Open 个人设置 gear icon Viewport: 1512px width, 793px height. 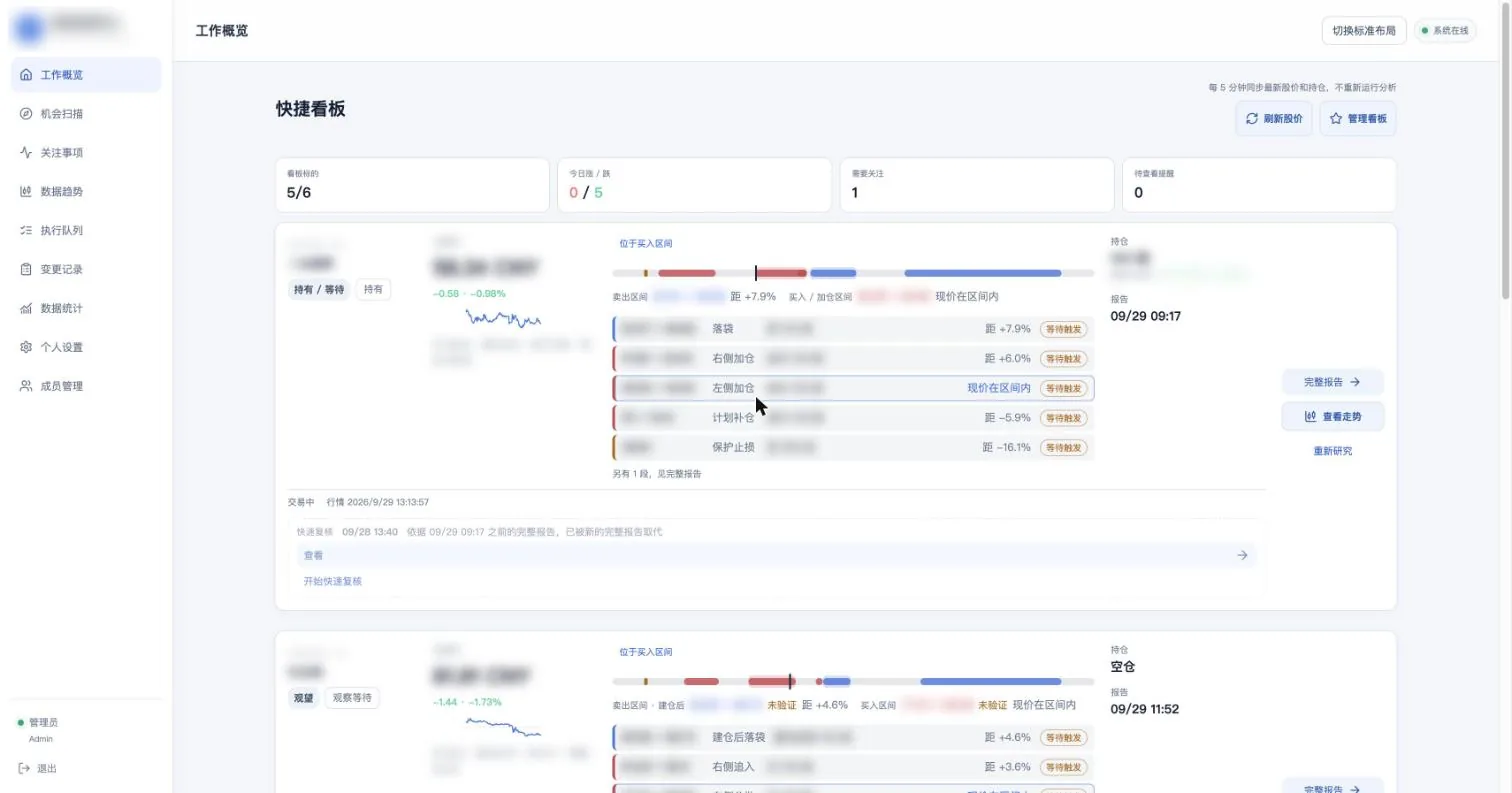pos(26,348)
